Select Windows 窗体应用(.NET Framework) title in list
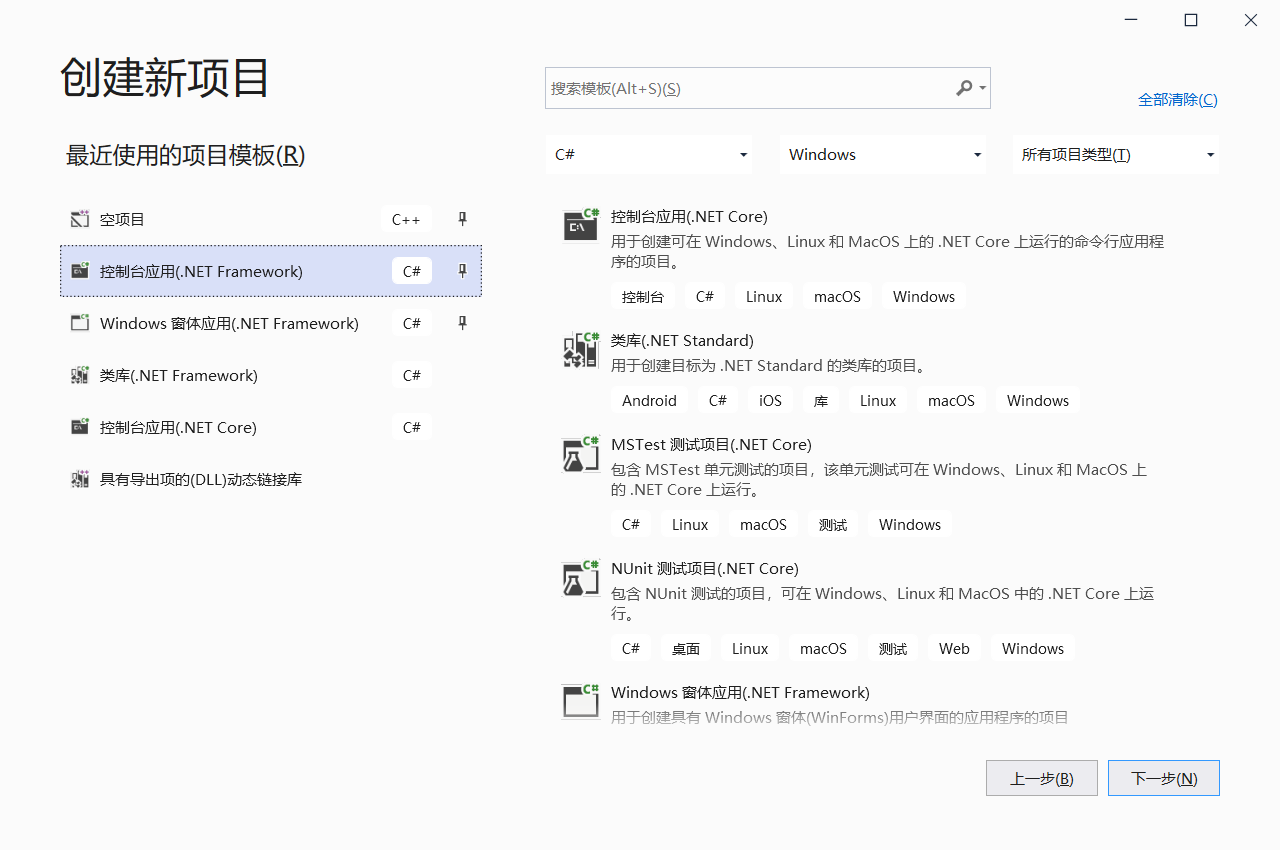Viewport: 1280px width, 850px height. (740, 692)
